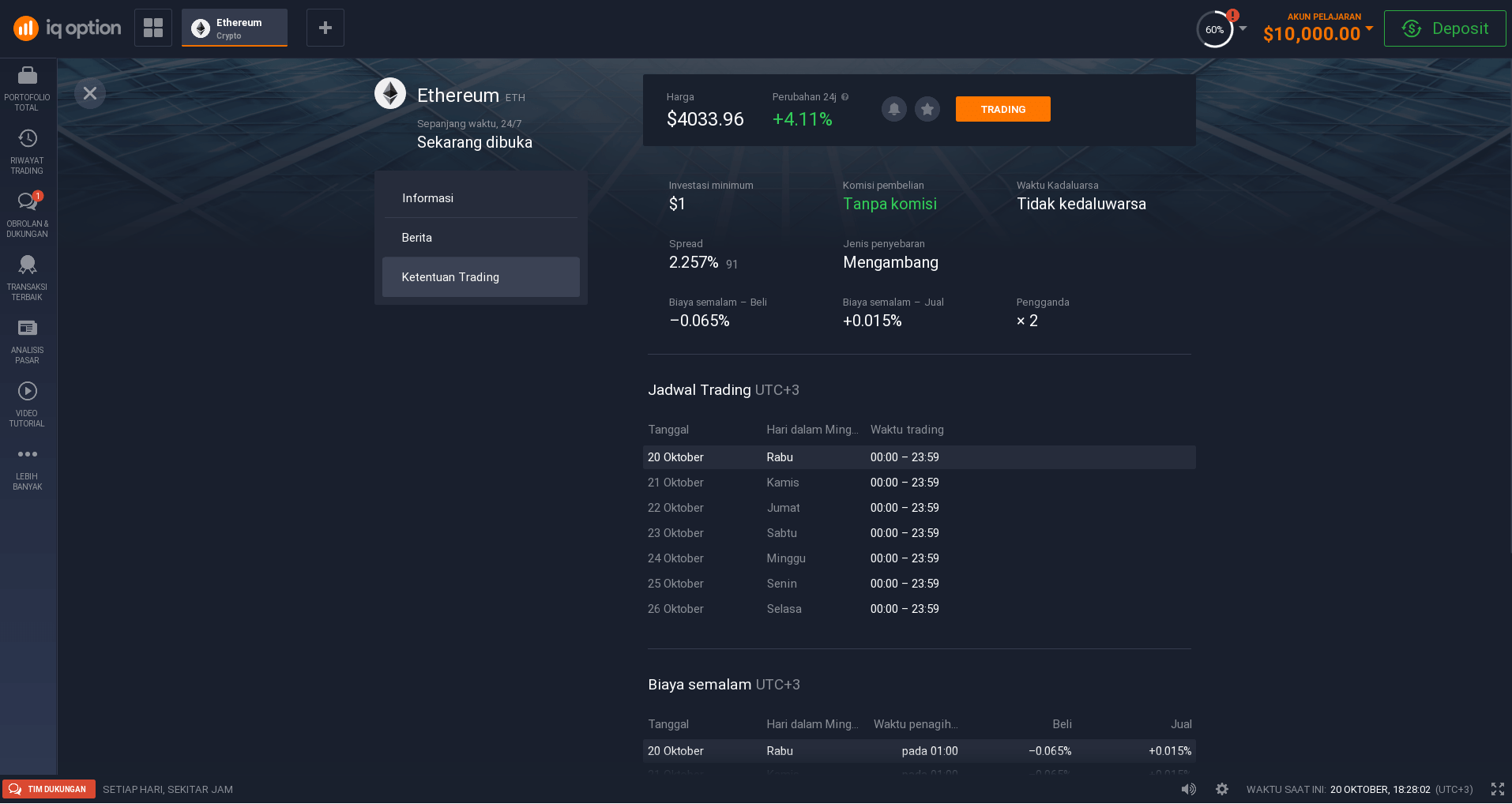The height and width of the screenshot is (804, 1512).
Task: Open the account balance dropdown
Action: 1316,33
